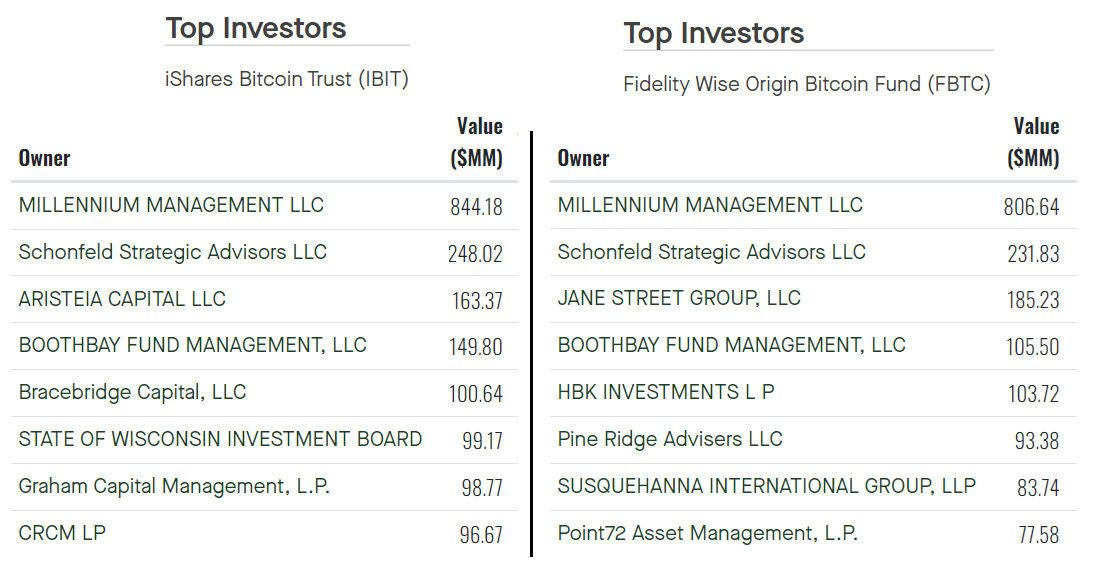Screen dimensions: 1104x572
Task: Click the MILLENNIUM MANAGEMENT LLC row in IBIT table
Action: [171, 205]
